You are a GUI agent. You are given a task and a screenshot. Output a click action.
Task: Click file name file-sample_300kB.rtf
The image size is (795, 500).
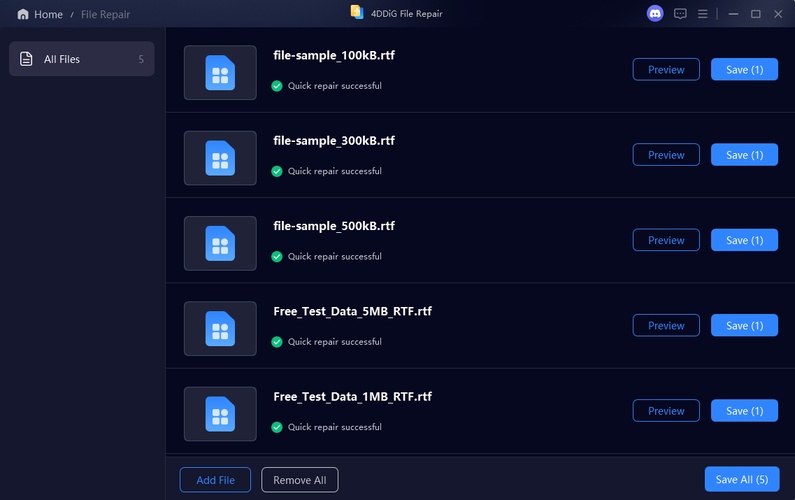334,140
